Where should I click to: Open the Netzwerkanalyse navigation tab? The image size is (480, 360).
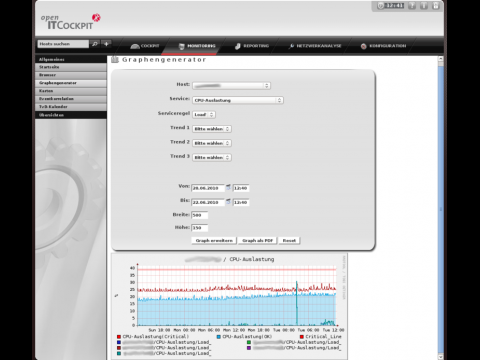(315, 46)
